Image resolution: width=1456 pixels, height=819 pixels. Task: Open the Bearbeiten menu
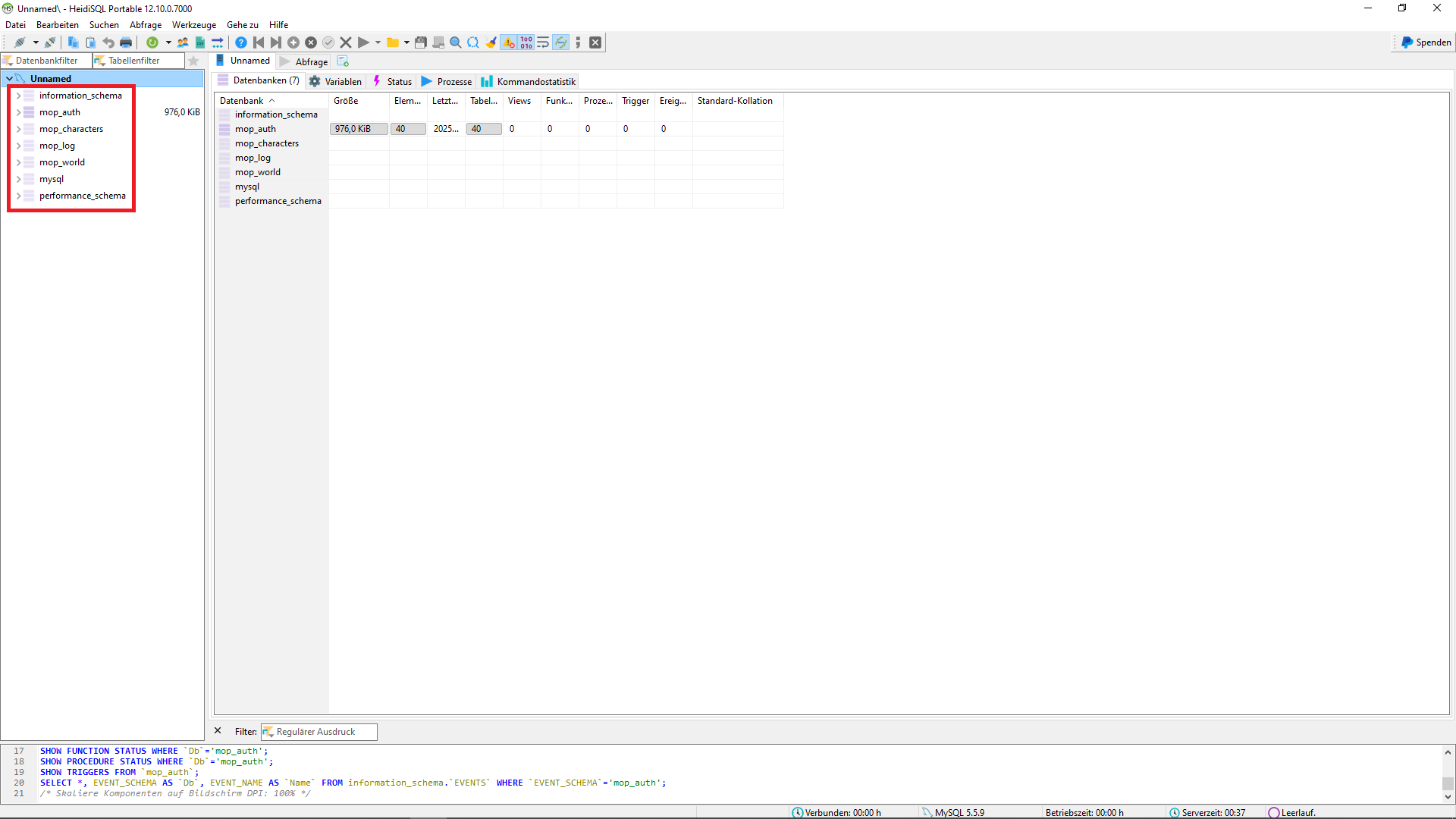point(58,25)
